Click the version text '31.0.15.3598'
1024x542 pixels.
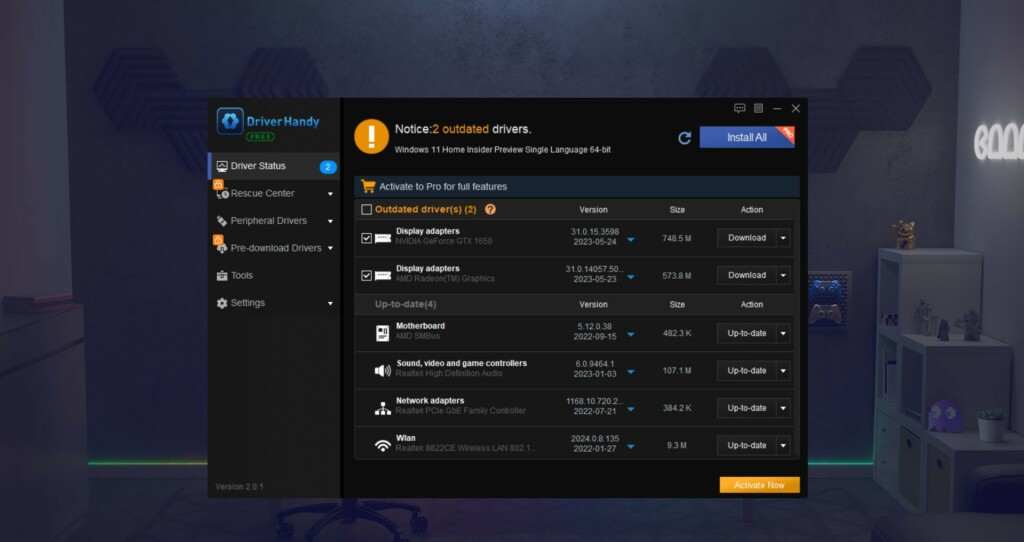pyautogui.click(x=595, y=232)
